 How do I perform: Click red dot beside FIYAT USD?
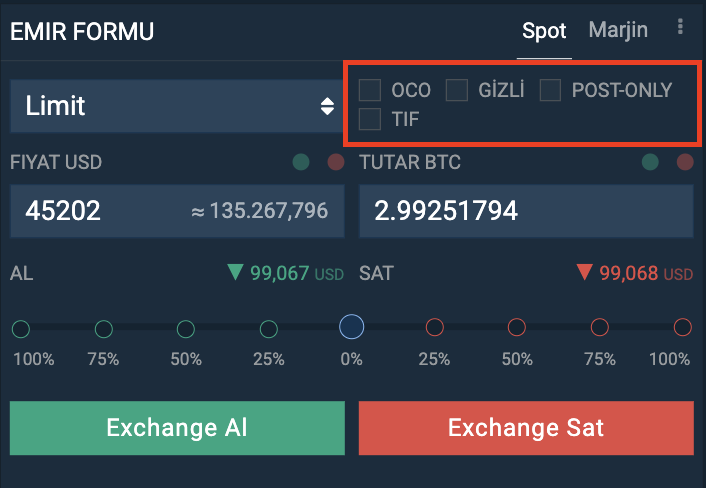tap(336, 162)
